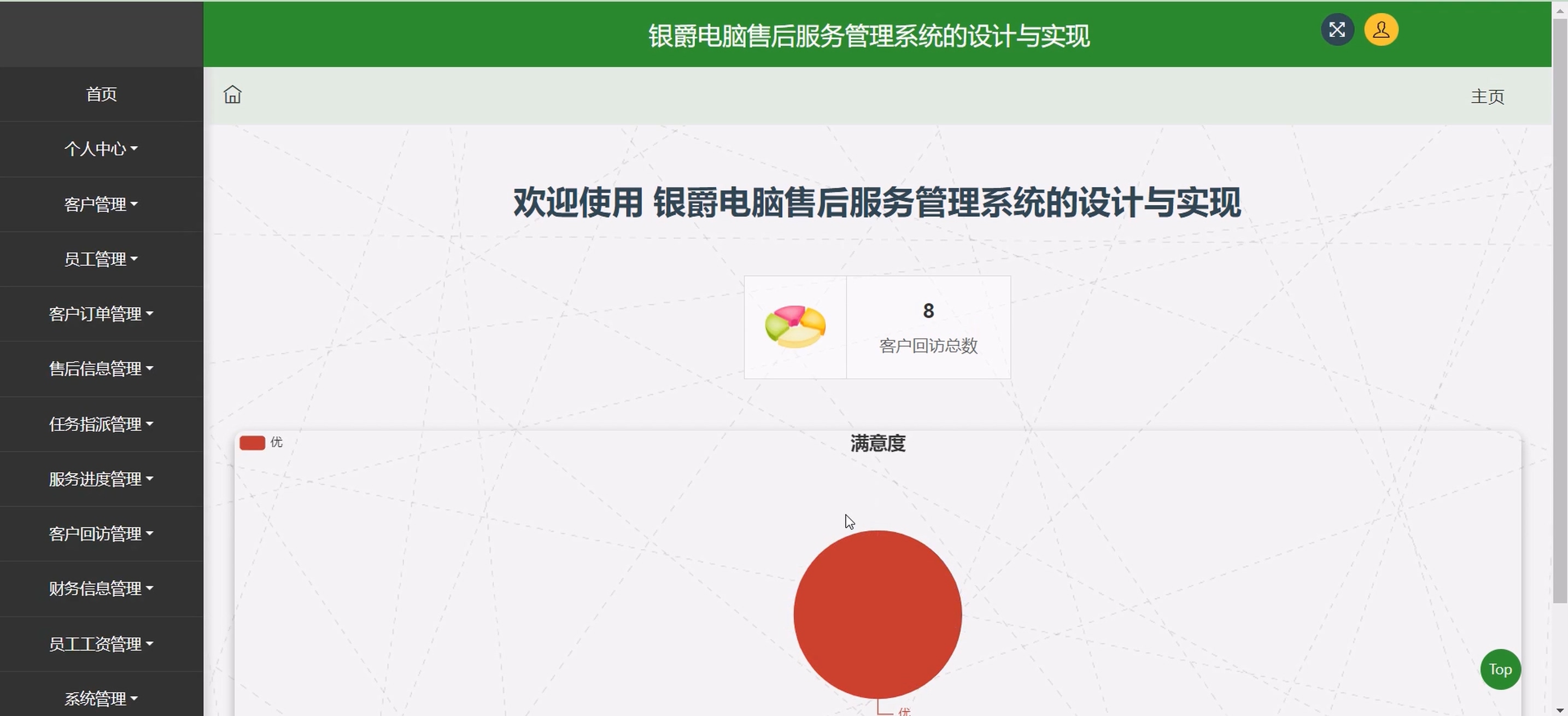Screen dimensions: 1568x716
Task: Expand the 客户管理 sidebar menu
Action: click(x=102, y=204)
